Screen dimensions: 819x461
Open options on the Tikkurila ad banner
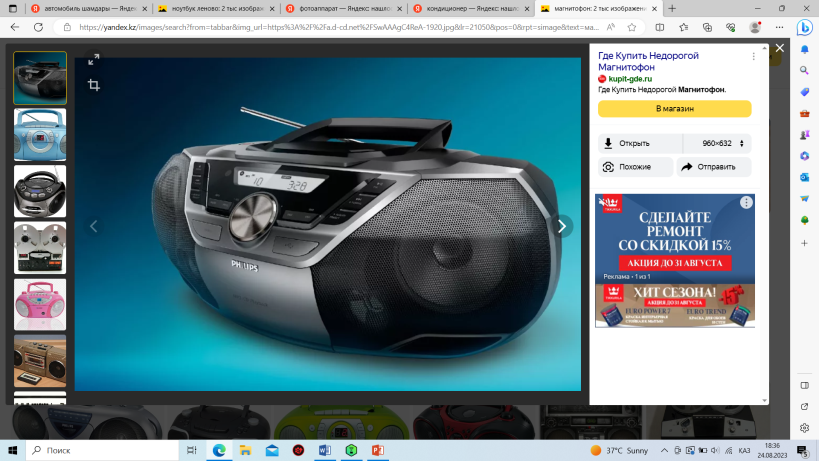[x=746, y=203]
